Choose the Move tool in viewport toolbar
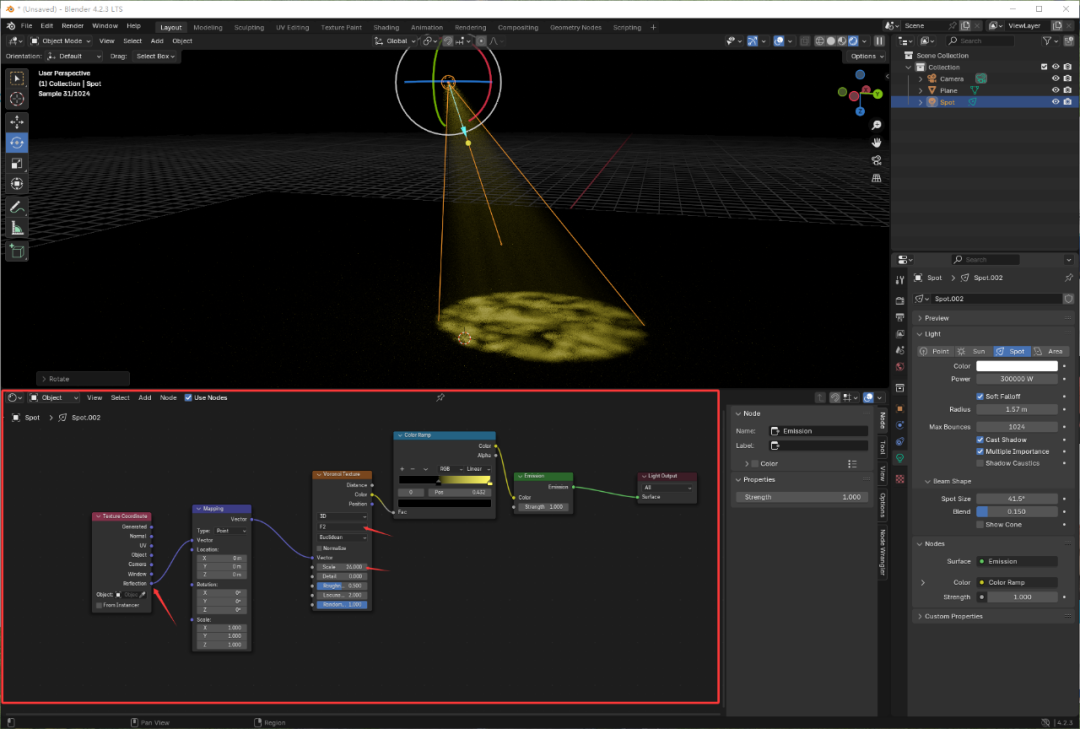This screenshot has width=1080, height=729. (17, 122)
